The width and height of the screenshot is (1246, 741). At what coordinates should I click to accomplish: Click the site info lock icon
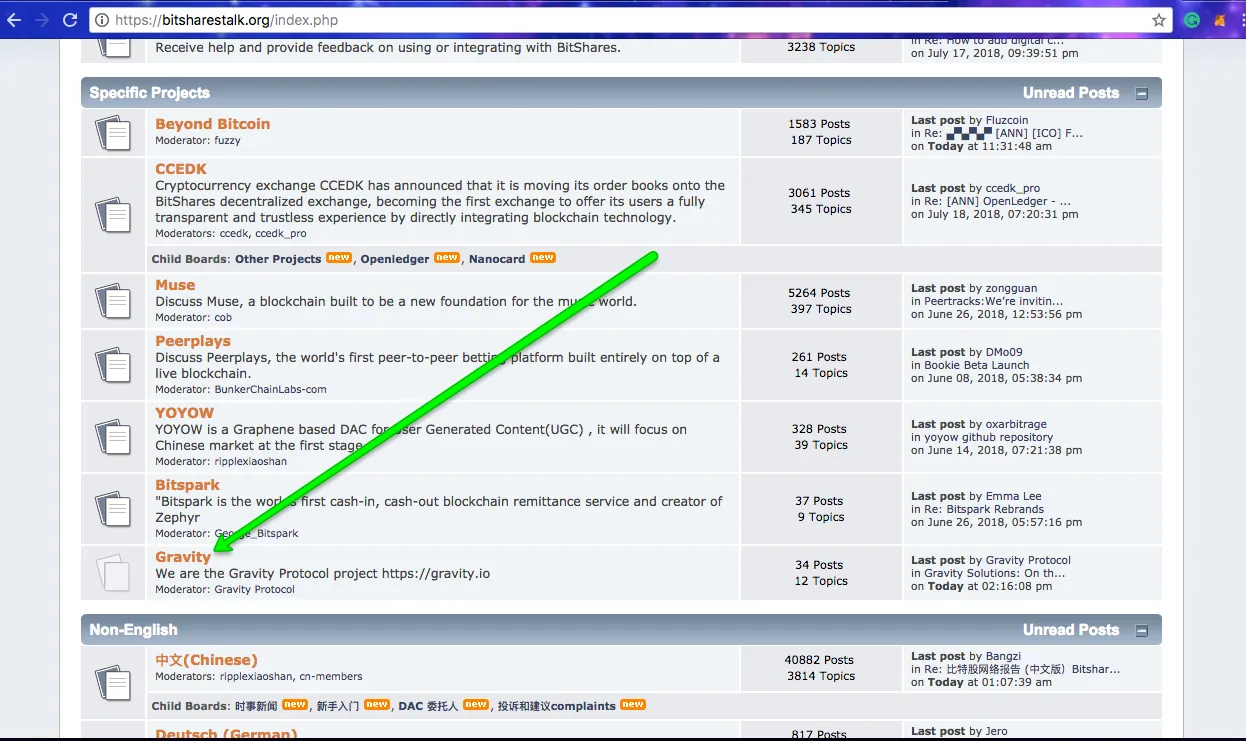[x=103, y=19]
